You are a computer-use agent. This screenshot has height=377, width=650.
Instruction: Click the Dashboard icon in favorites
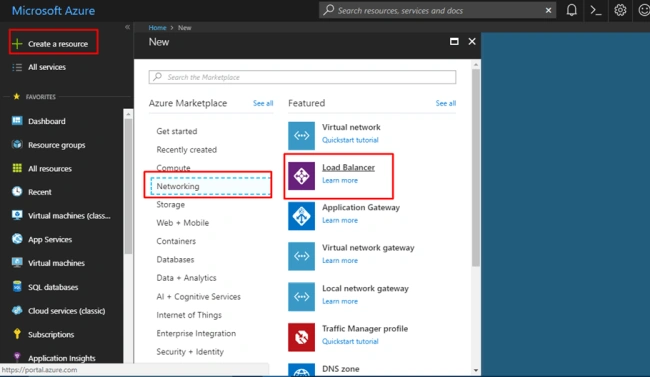17,121
